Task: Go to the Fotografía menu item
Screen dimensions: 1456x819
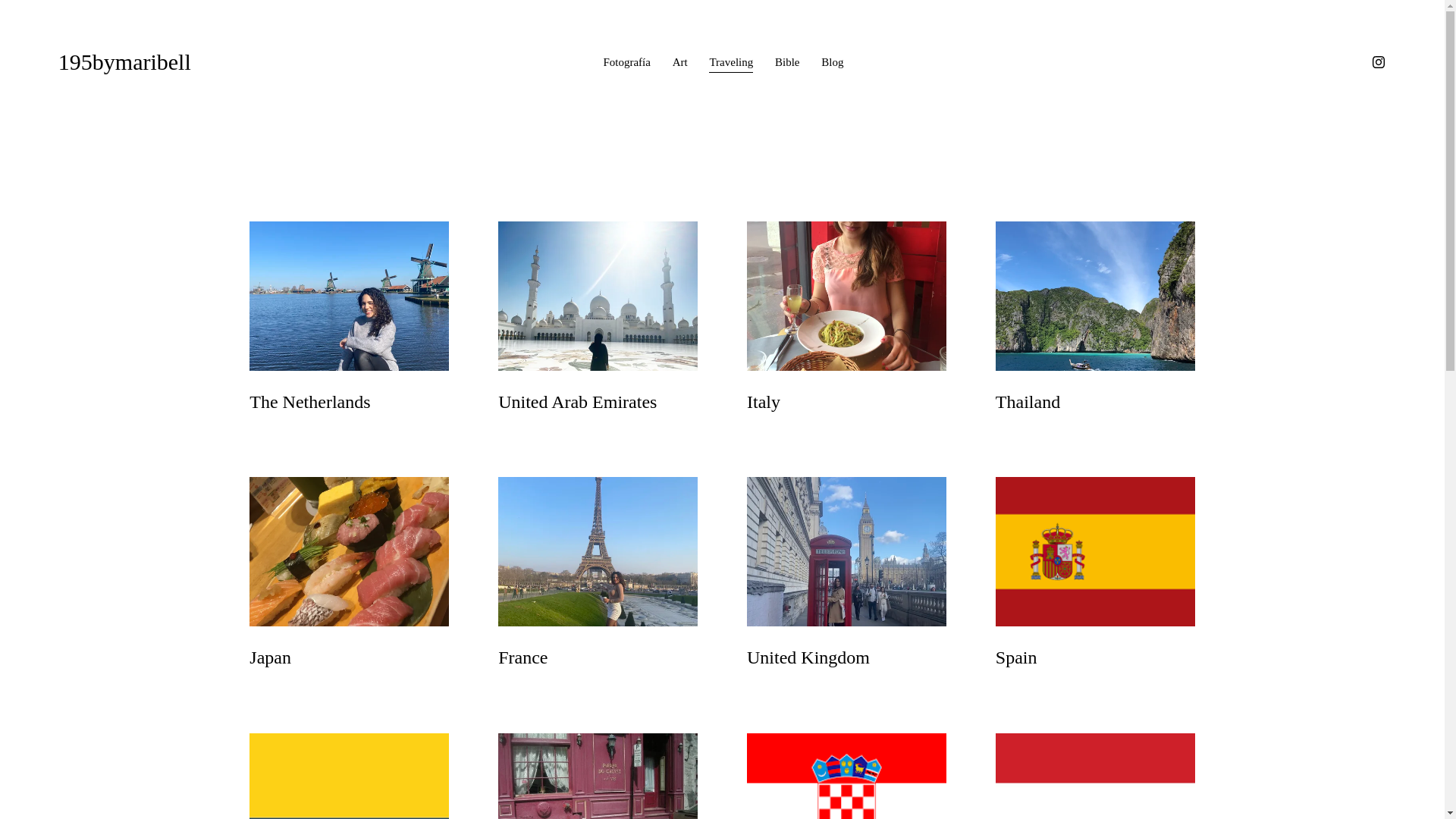Action: point(626,62)
